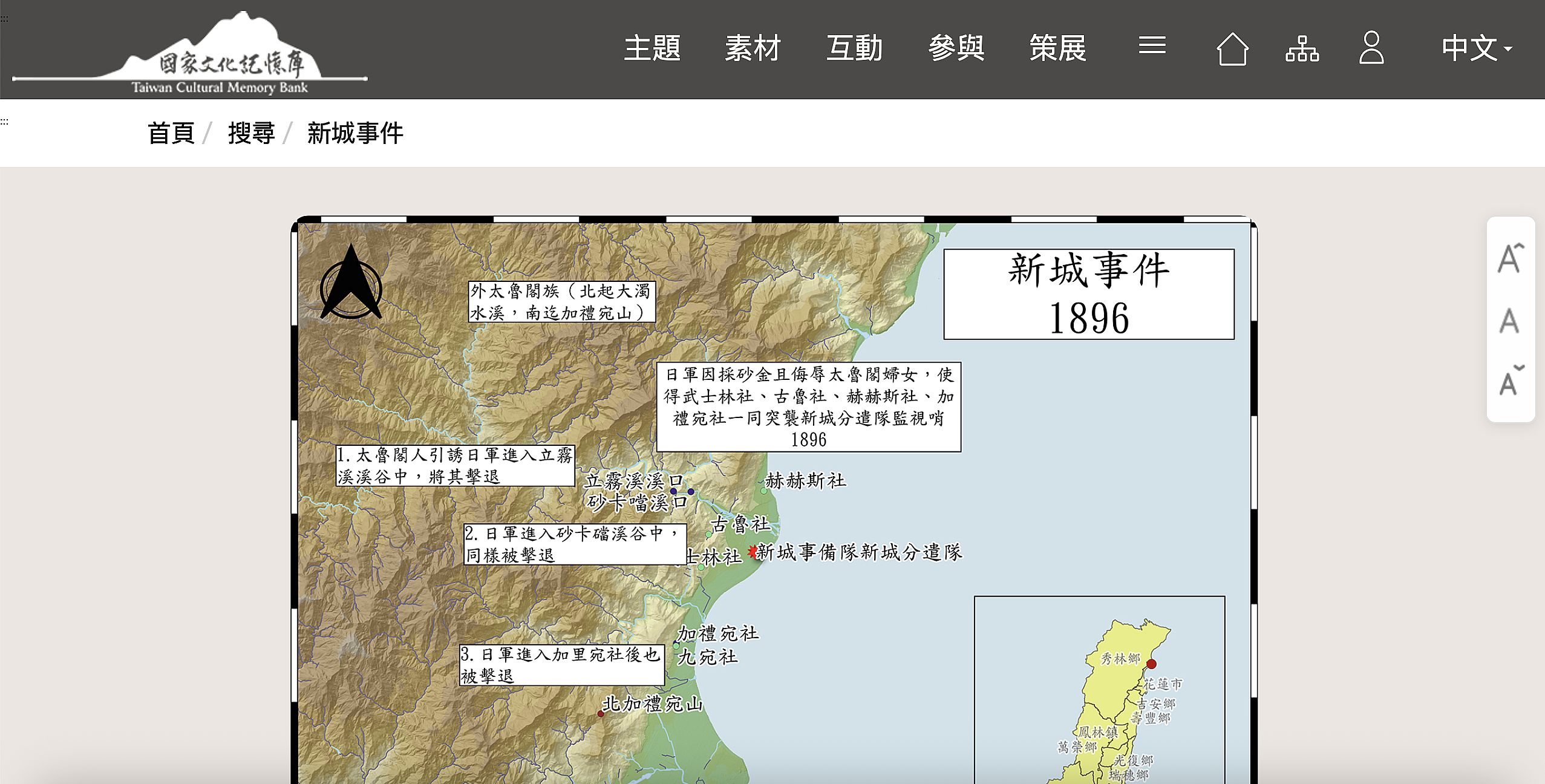Select the 參與 menu item

coord(956,48)
